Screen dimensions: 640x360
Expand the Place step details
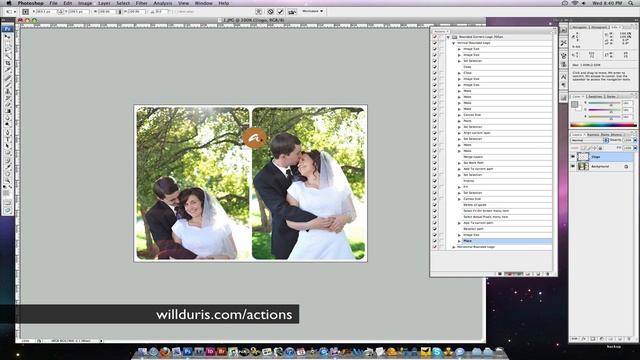[459, 241]
